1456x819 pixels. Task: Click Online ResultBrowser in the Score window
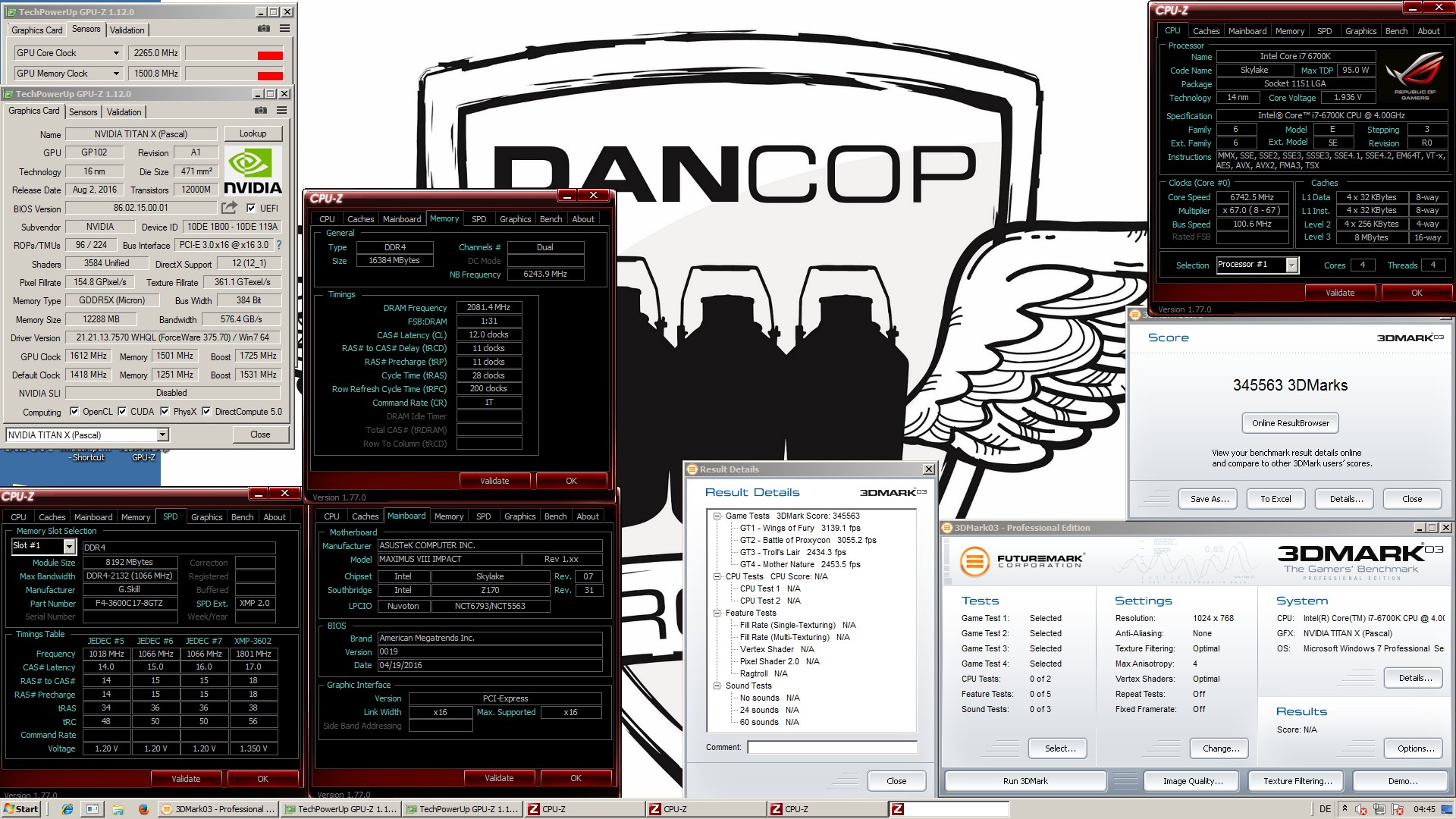tap(1291, 423)
